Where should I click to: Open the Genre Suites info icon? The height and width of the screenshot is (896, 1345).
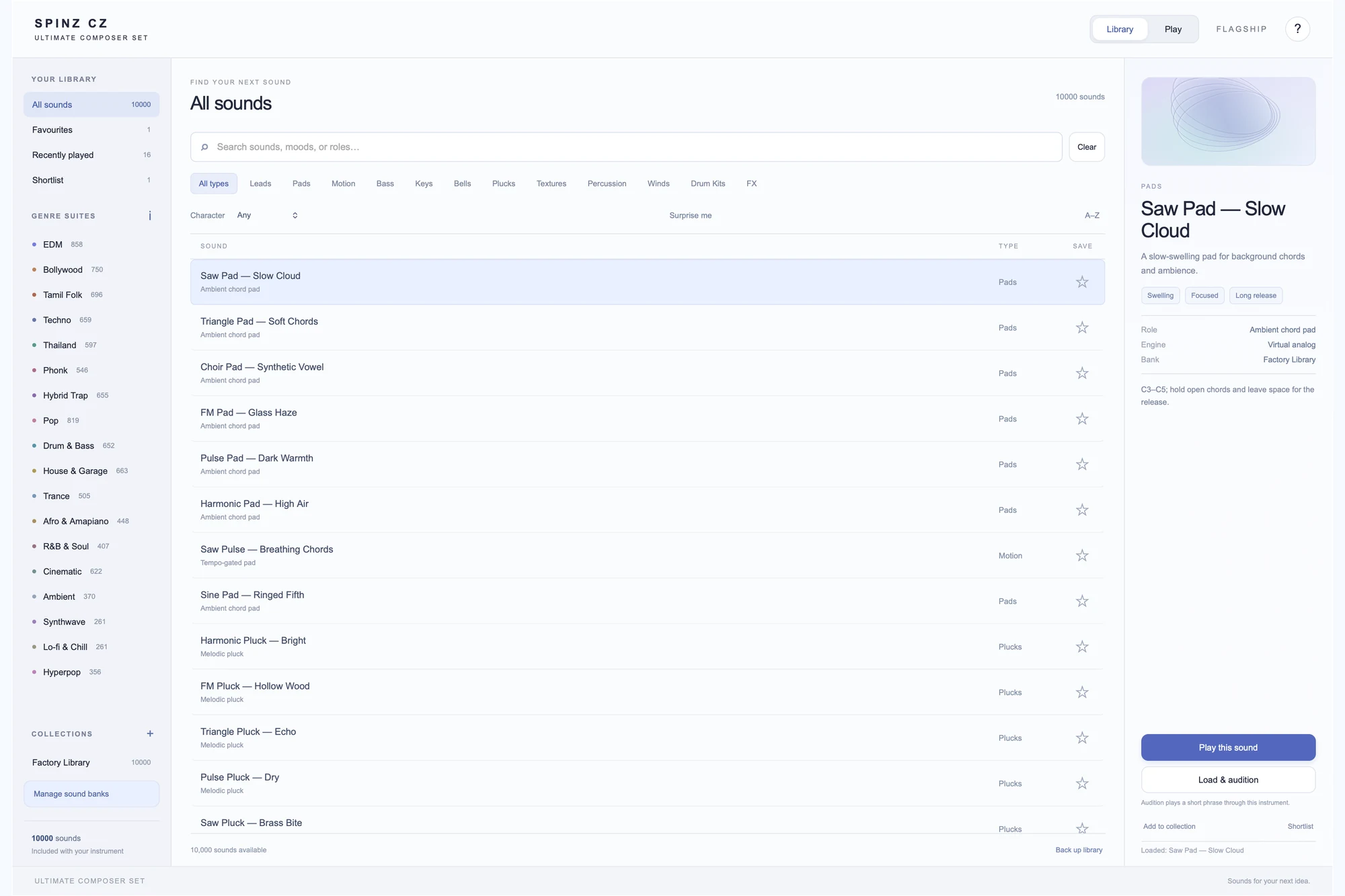(150, 216)
